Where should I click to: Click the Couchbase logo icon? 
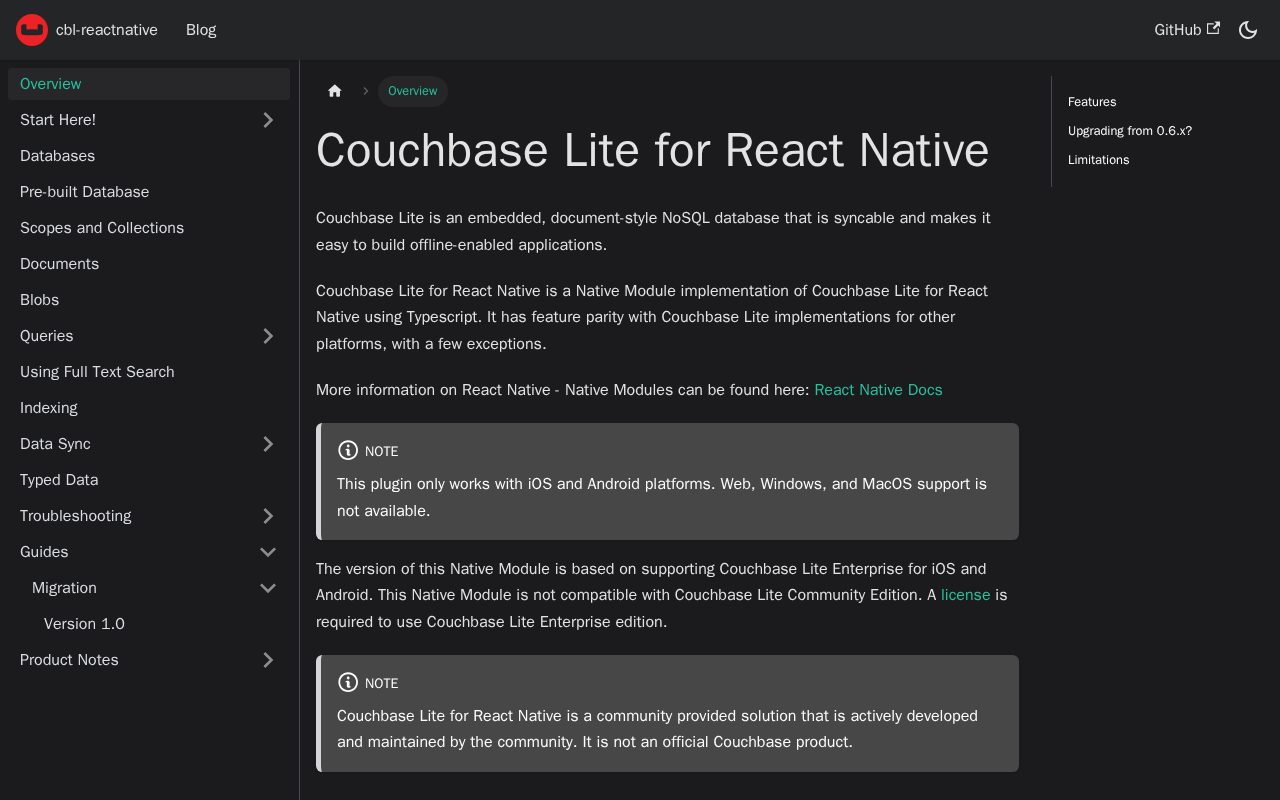coord(32,30)
